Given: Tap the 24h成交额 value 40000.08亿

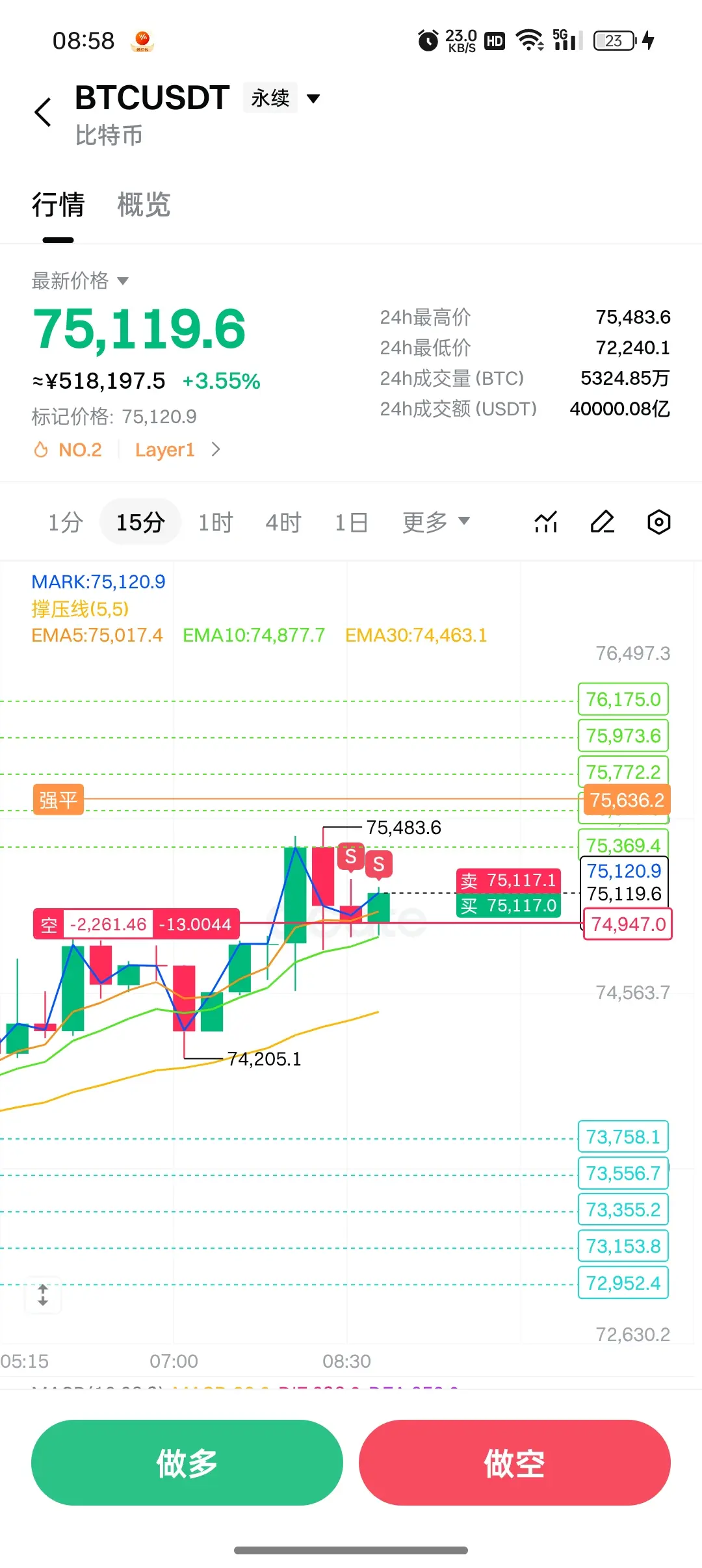Looking at the screenshot, I should point(620,409).
